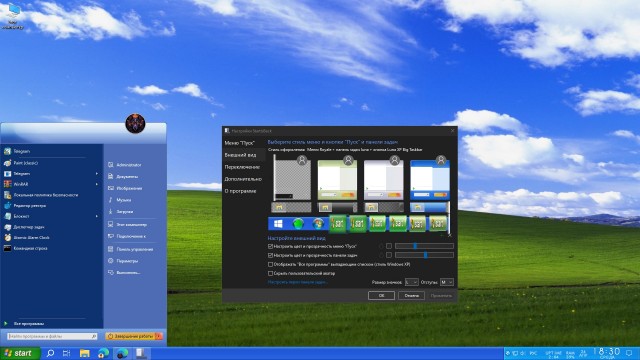640x360 pixels.
Task: Expand the shutdown options arrow
Action: [159, 336]
